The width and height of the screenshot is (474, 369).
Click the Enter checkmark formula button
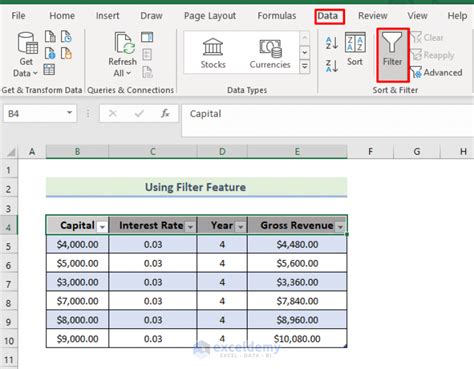pyautogui.click(x=139, y=114)
